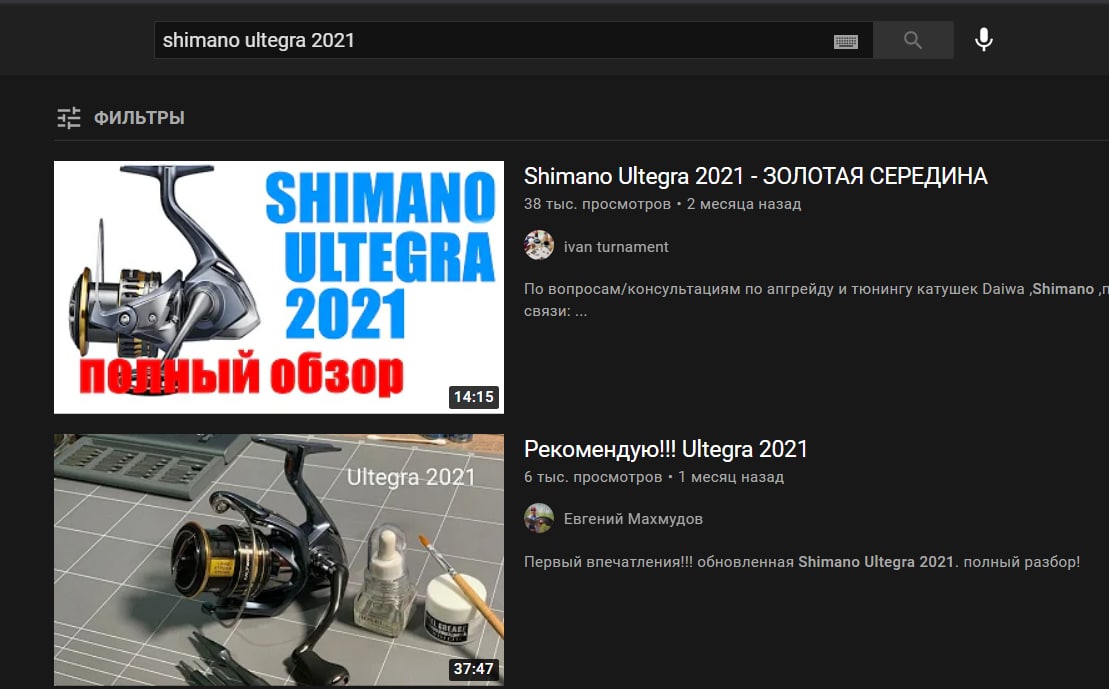Open video title 'Рекомендую!!! Ultegra 2021'
The width and height of the screenshot is (1109, 689).
tap(666, 449)
